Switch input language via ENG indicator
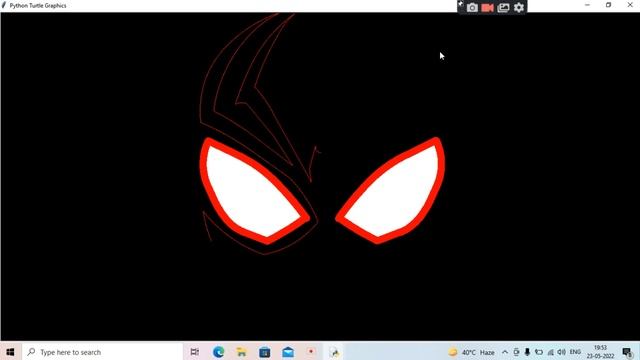 click(x=575, y=352)
